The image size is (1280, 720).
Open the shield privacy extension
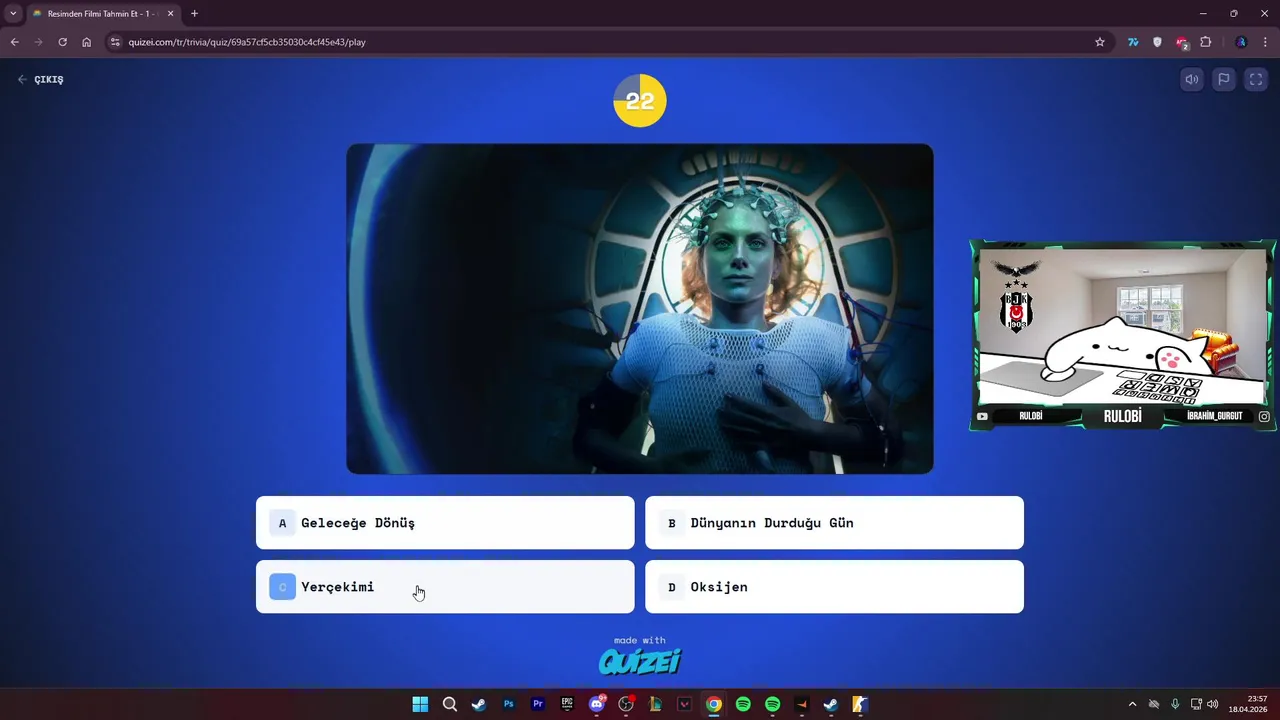tap(1157, 42)
